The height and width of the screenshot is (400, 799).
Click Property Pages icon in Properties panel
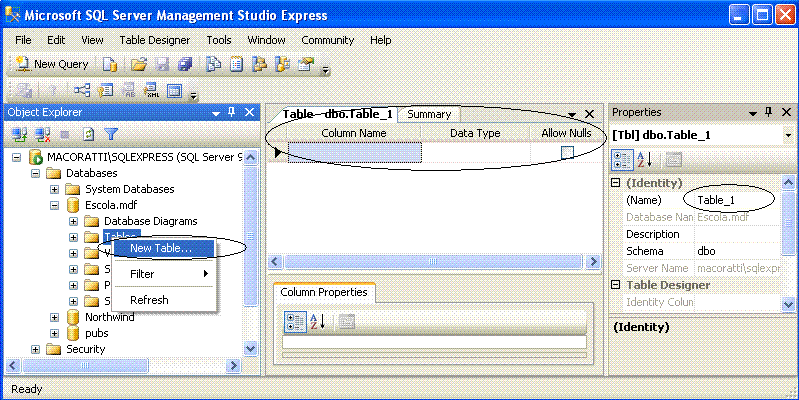click(x=674, y=159)
